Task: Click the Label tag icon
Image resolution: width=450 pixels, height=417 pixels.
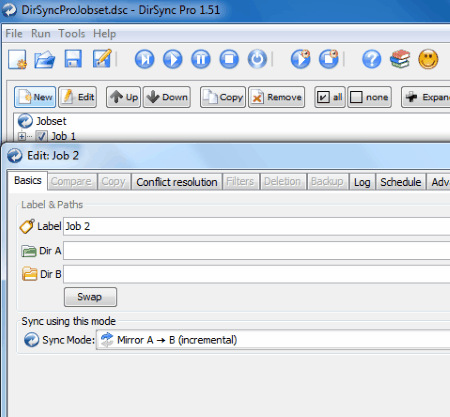Action: click(27, 226)
